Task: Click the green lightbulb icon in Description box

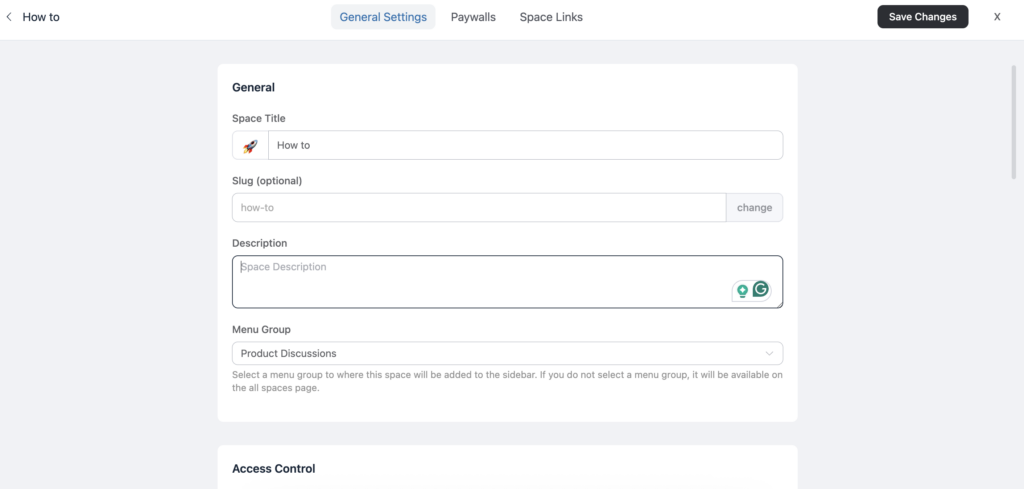Action: coord(742,291)
